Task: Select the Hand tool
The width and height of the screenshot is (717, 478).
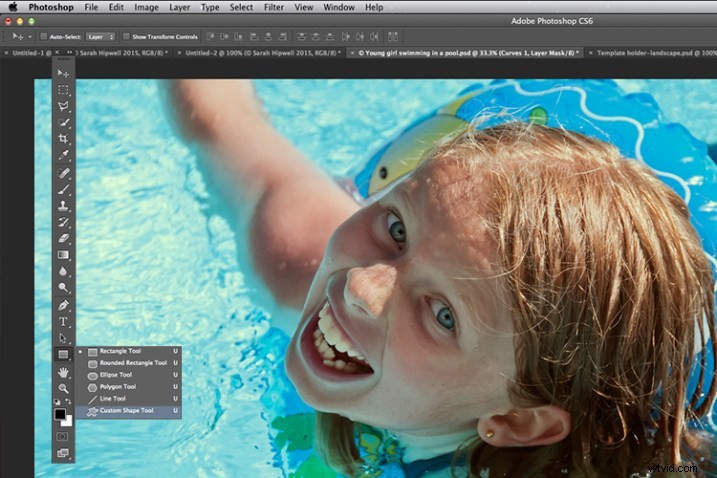Action: 63,372
